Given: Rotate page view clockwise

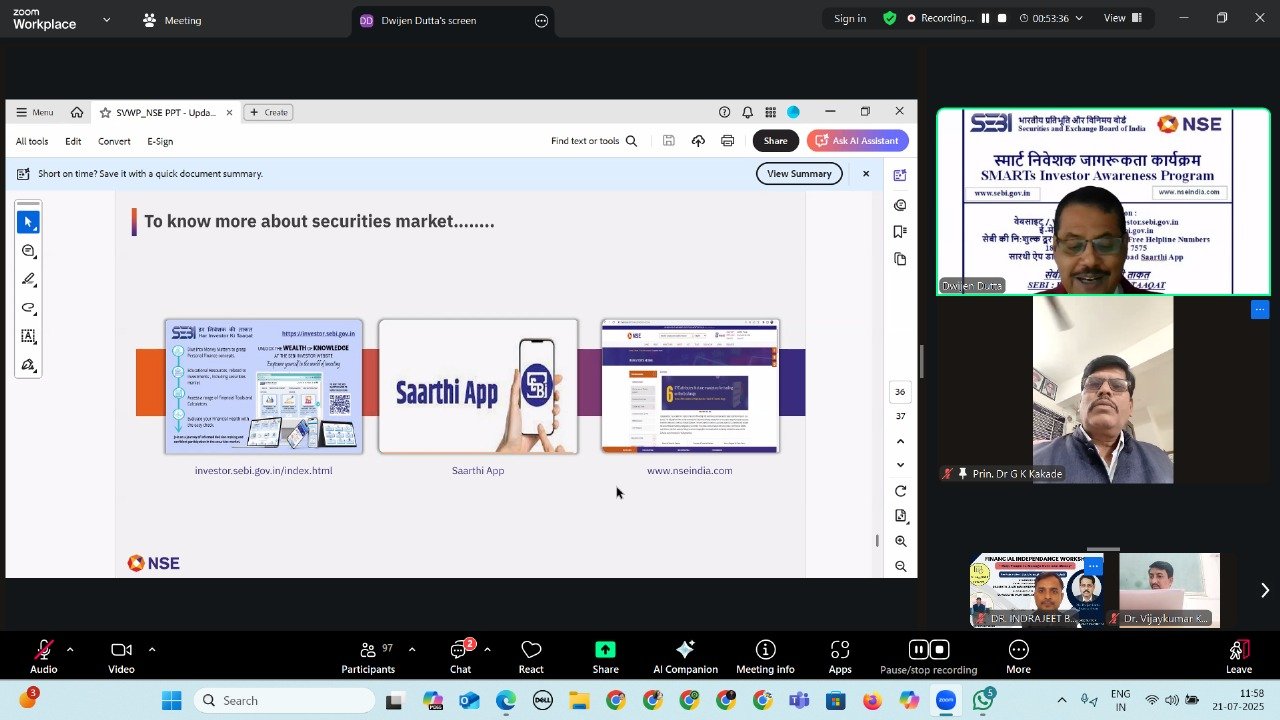Looking at the screenshot, I should [x=900, y=491].
